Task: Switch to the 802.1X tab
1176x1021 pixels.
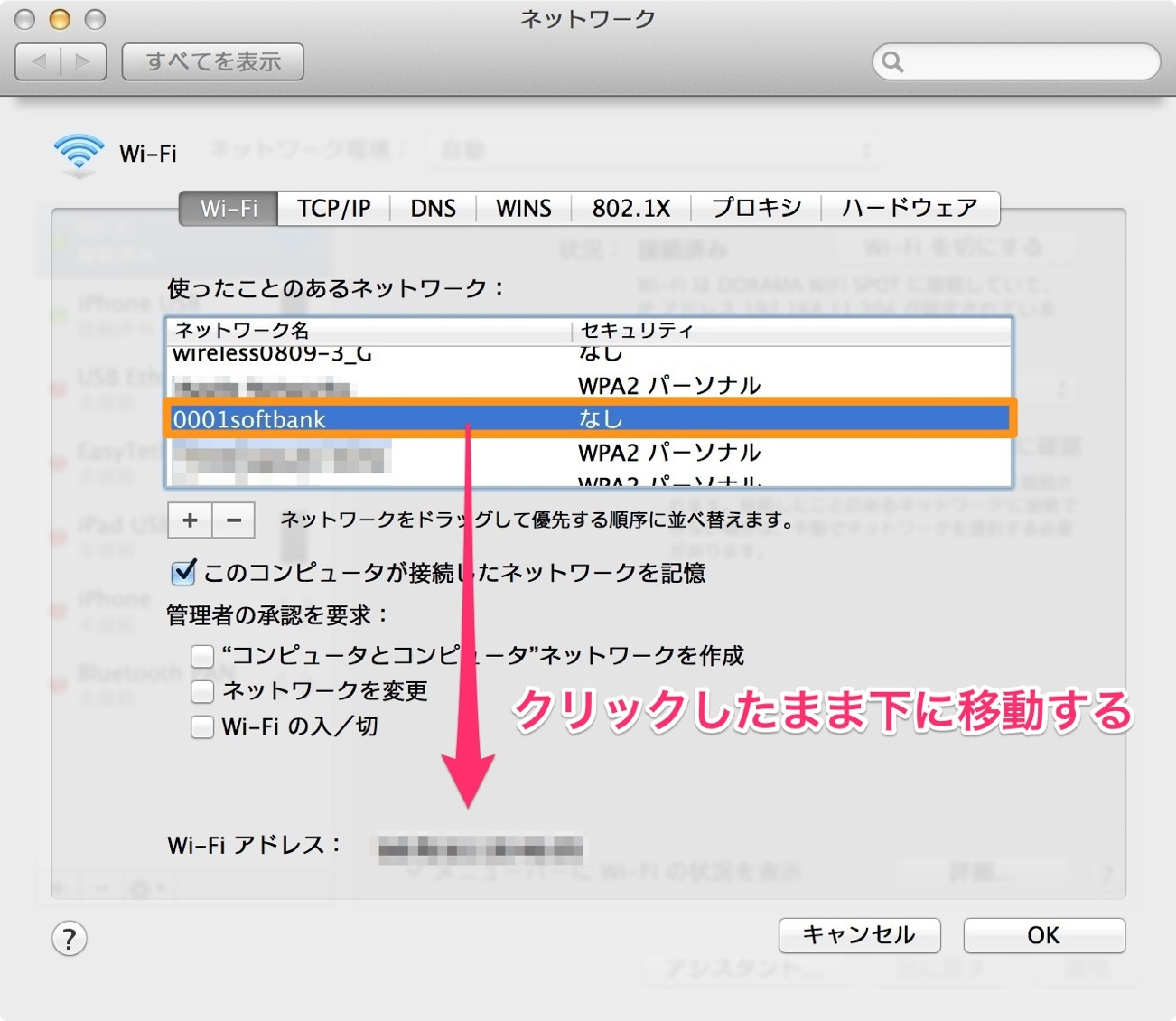Action: [x=631, y=208]
